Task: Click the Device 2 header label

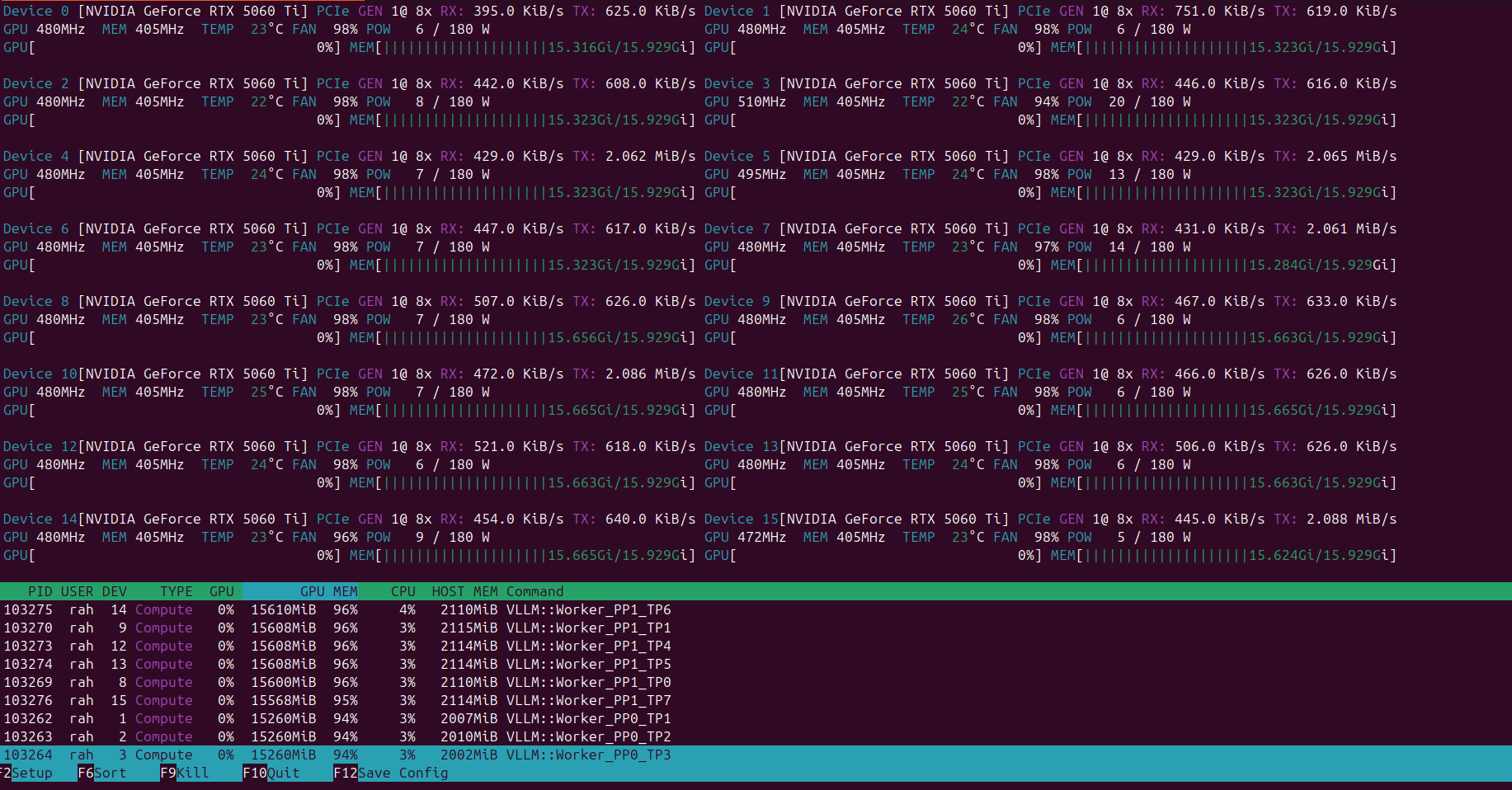Action: coord(36,83)
